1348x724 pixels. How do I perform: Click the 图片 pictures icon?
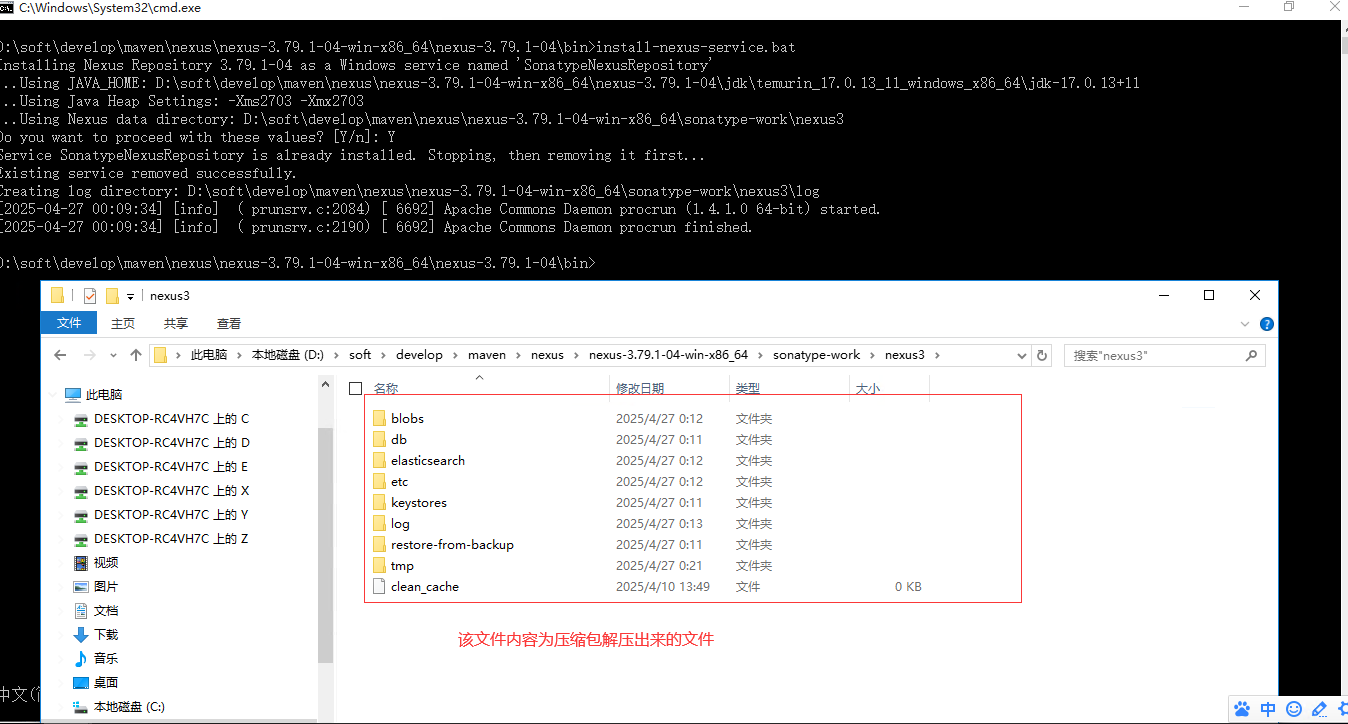[81, 587]
